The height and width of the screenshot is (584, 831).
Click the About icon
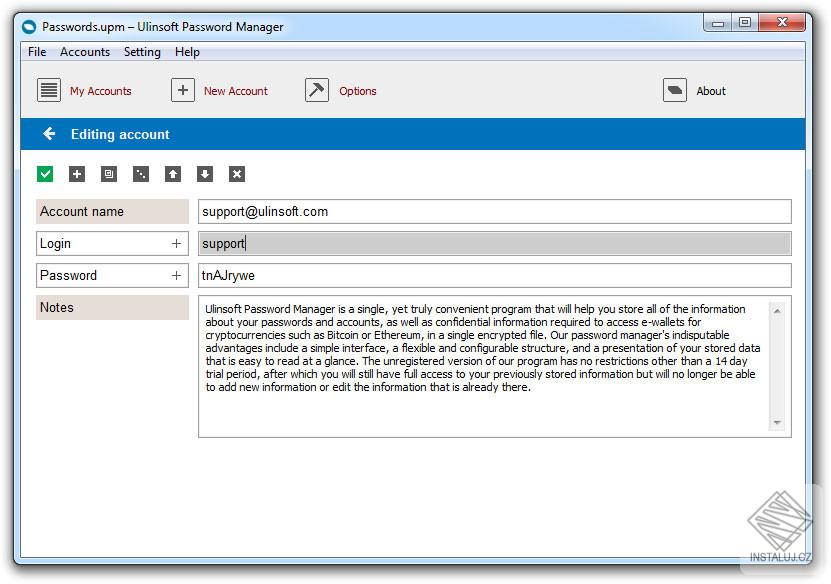[x=675, y=90]
